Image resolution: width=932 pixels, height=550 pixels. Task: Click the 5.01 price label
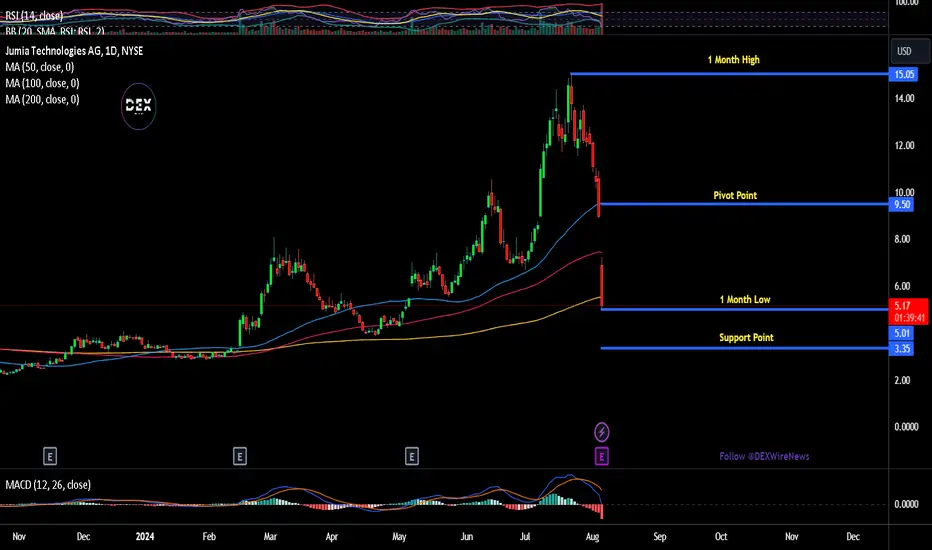902,333
